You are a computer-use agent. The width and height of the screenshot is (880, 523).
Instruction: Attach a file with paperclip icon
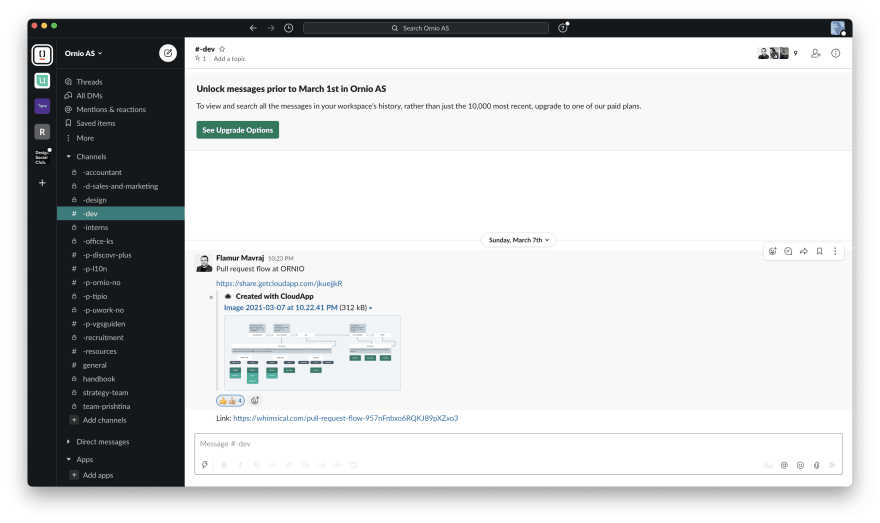coord(817,465)
